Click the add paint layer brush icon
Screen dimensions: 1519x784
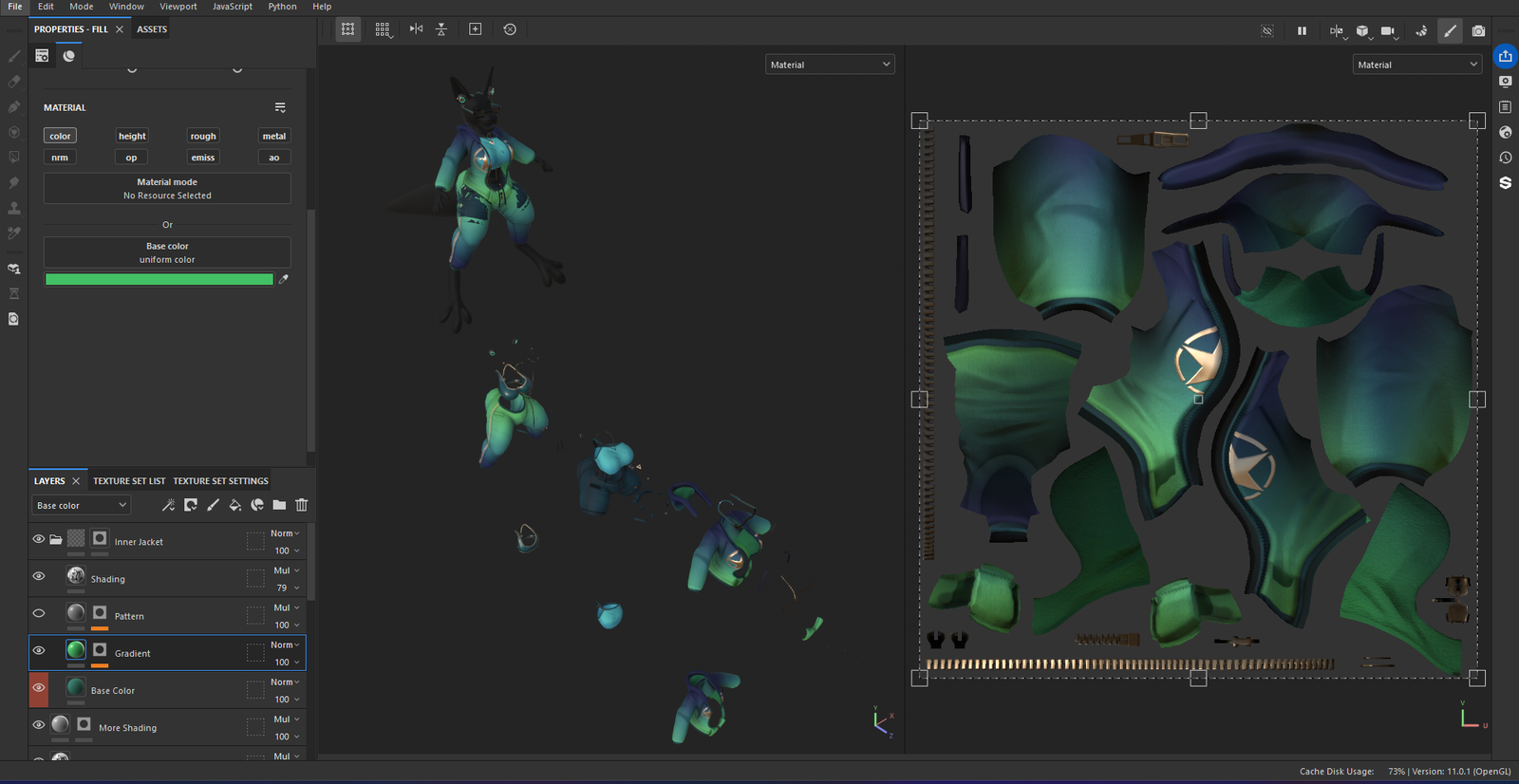213,505
